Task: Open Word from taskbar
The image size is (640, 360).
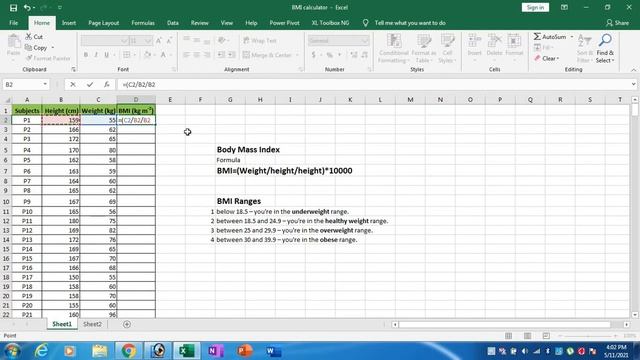Action: tap(273, 351)
